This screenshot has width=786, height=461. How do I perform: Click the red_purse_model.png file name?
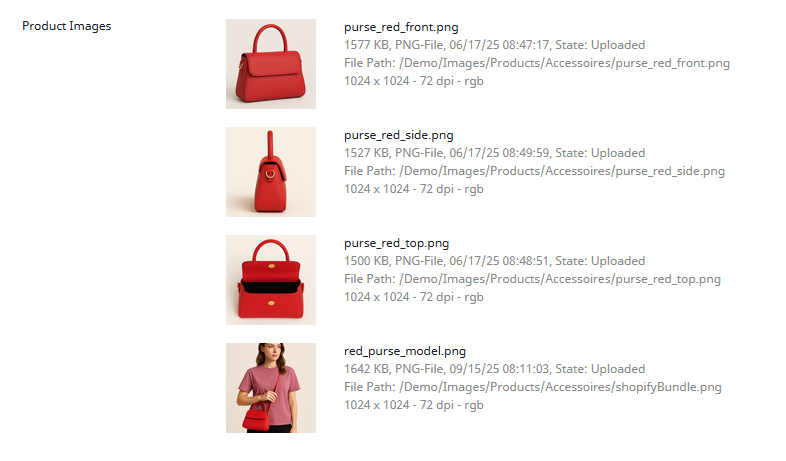coord(405,351)
